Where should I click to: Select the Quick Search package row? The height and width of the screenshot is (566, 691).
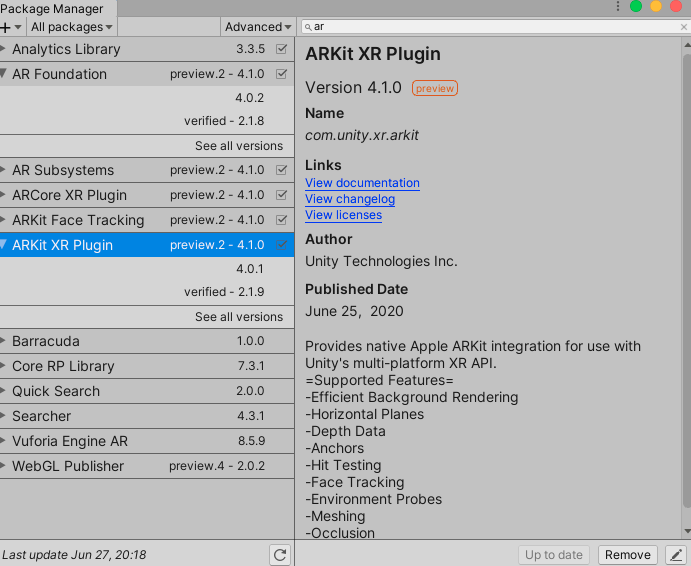(x=147, y=391)
